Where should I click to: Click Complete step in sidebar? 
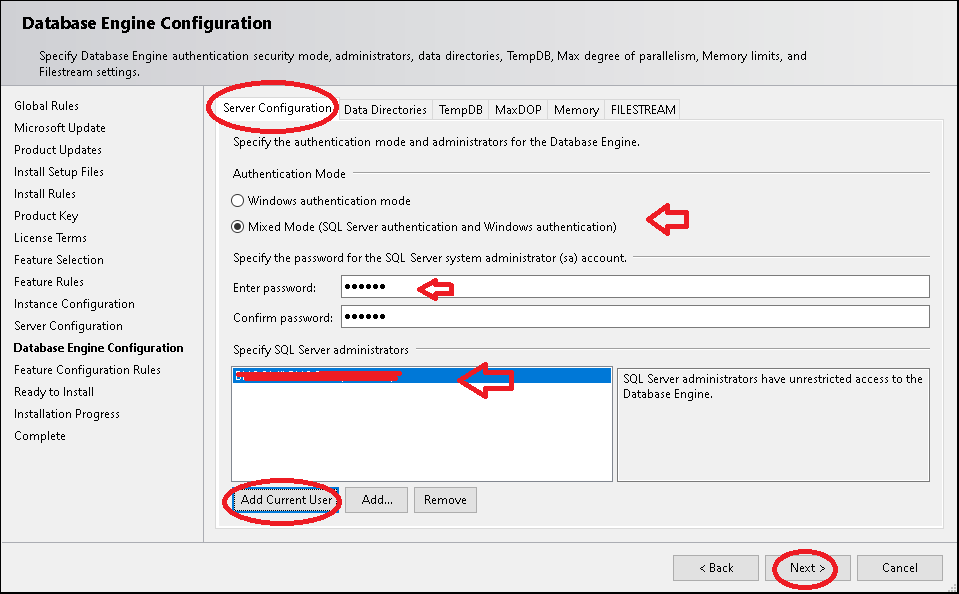pos(40,436)
